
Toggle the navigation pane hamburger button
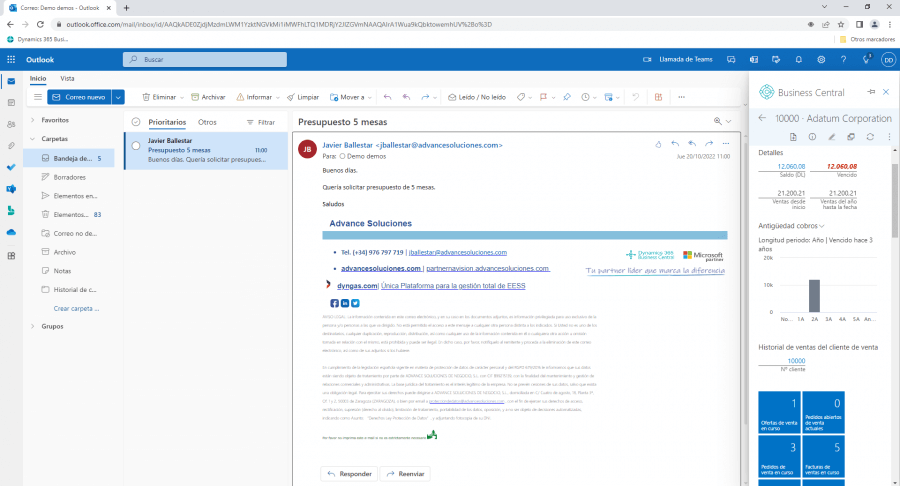[37, 97]
